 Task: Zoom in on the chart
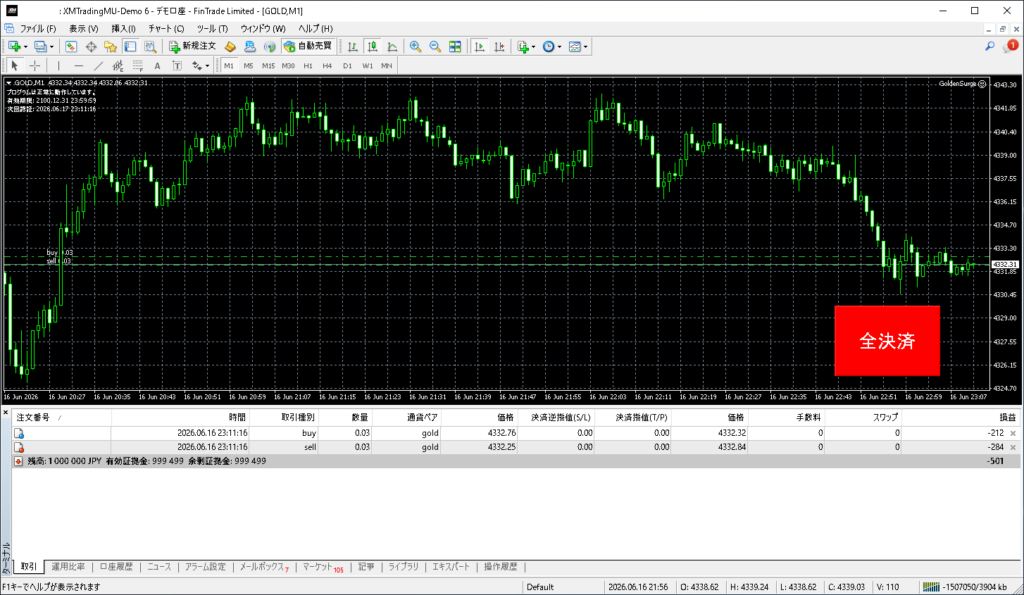[x=415, y=46]
